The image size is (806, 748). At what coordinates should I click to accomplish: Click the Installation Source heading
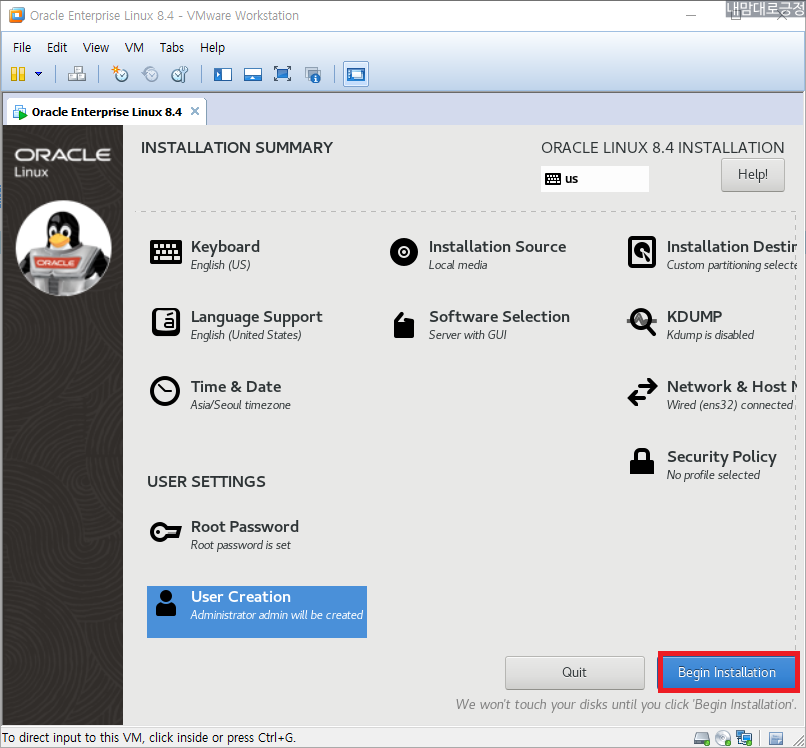pos(497,247)
